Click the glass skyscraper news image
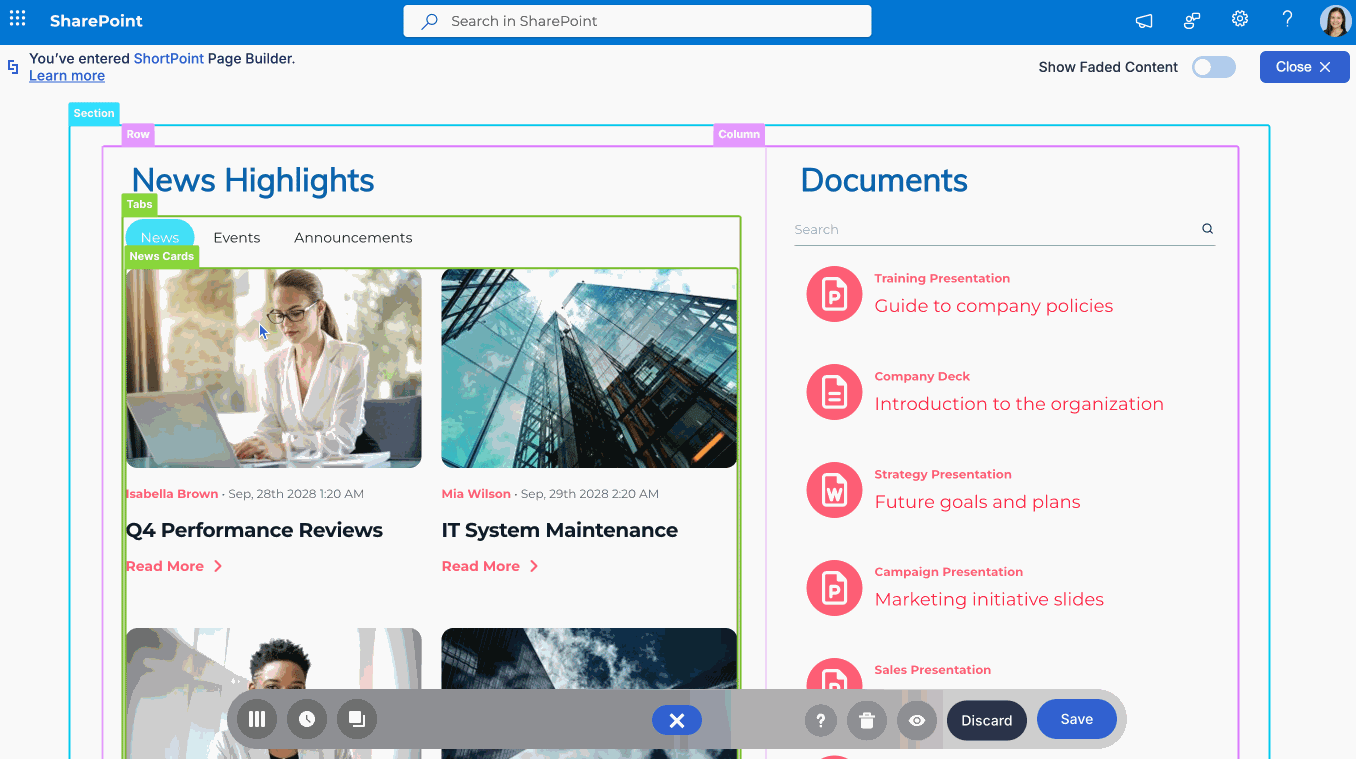Image resolution: width=1356 pixels, height=759 pixels. (589, 368)
